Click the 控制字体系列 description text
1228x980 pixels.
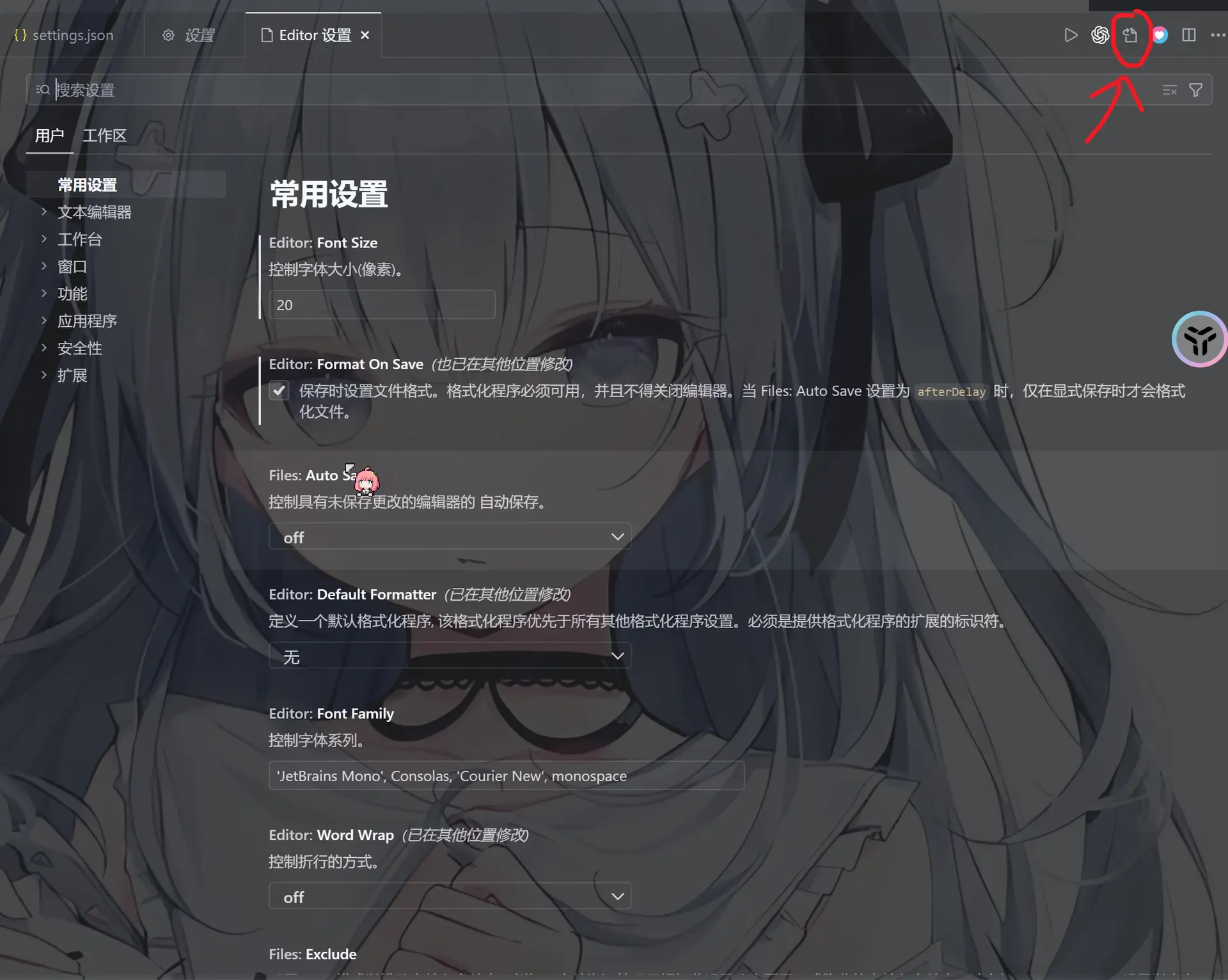[x=317, y=741]
